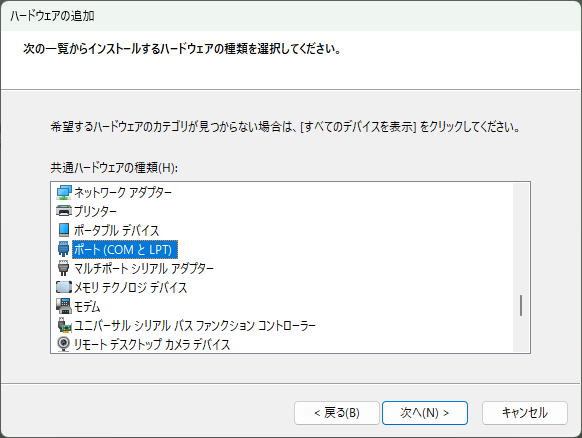Click the メモリ テクノロジ デバイス icon
582x438 pixels.
[x=63, y=287]
